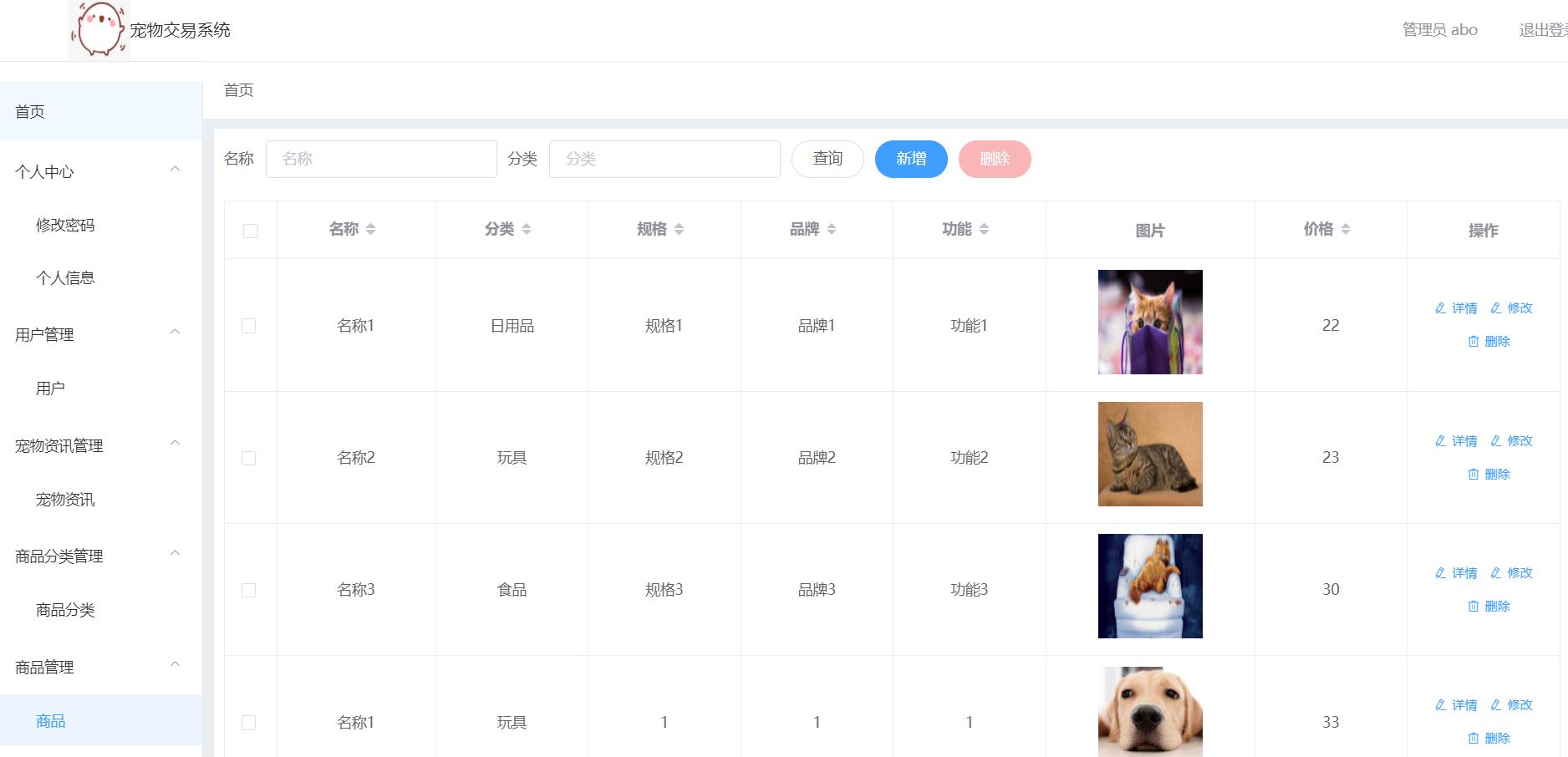Viewport: 1568px width, 757px height.
Task: Switch to 首页 in the sidebar
Action: pyautogui.click(x=29, y=111)
